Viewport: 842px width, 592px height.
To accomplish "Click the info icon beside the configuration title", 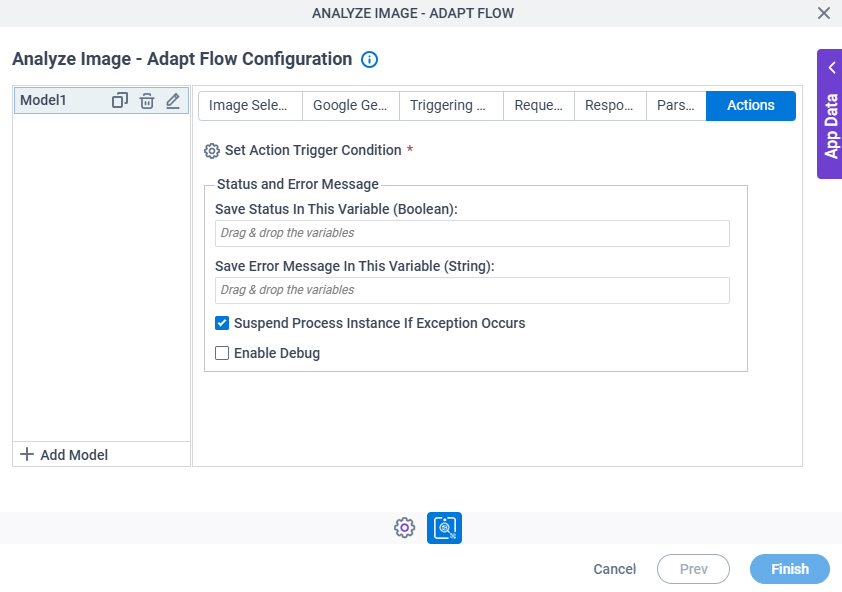I will (369, 59).
